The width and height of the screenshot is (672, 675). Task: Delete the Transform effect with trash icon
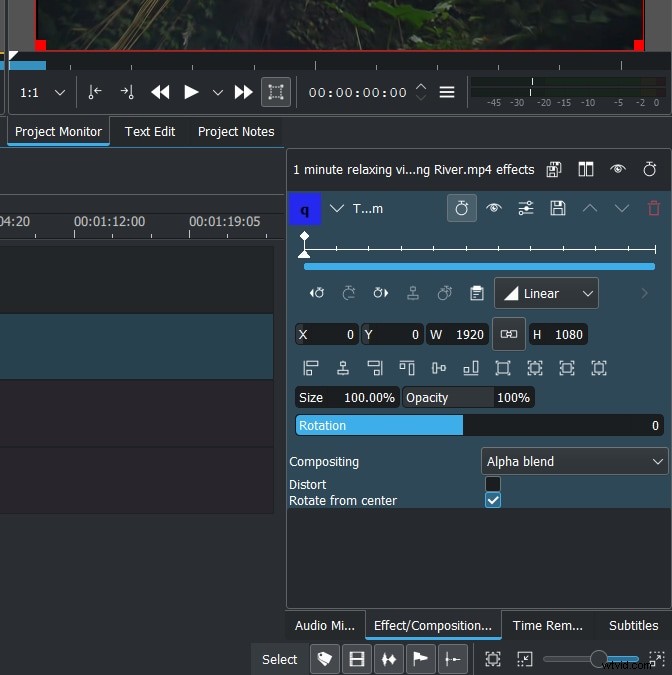(x=654, y=208)
